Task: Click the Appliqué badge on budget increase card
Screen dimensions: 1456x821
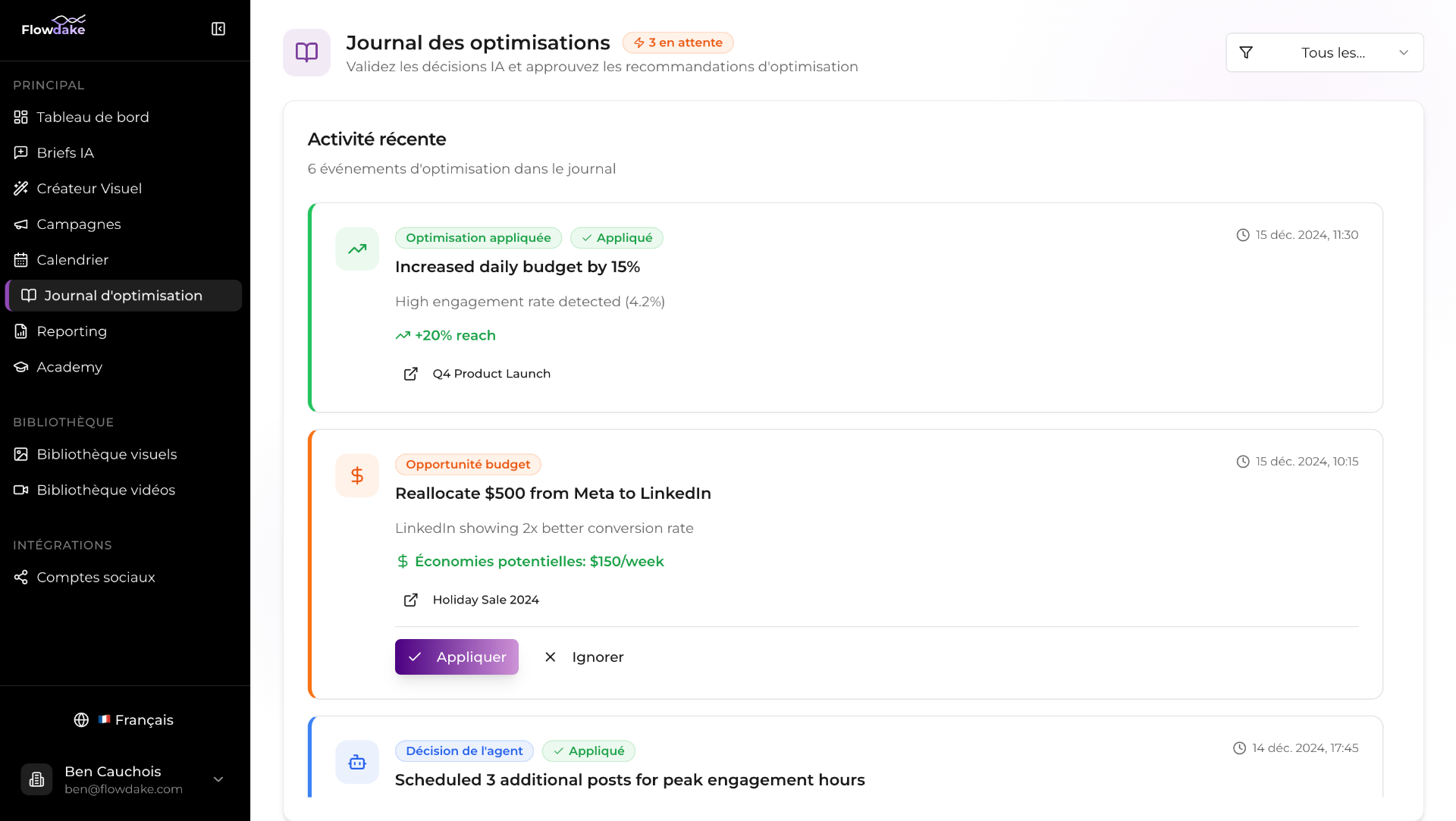Action: (617, 238)
